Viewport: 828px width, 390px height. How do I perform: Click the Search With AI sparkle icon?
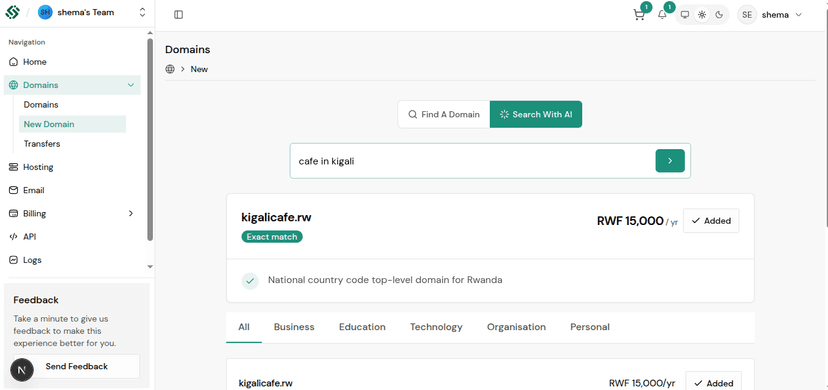[504, 114]
